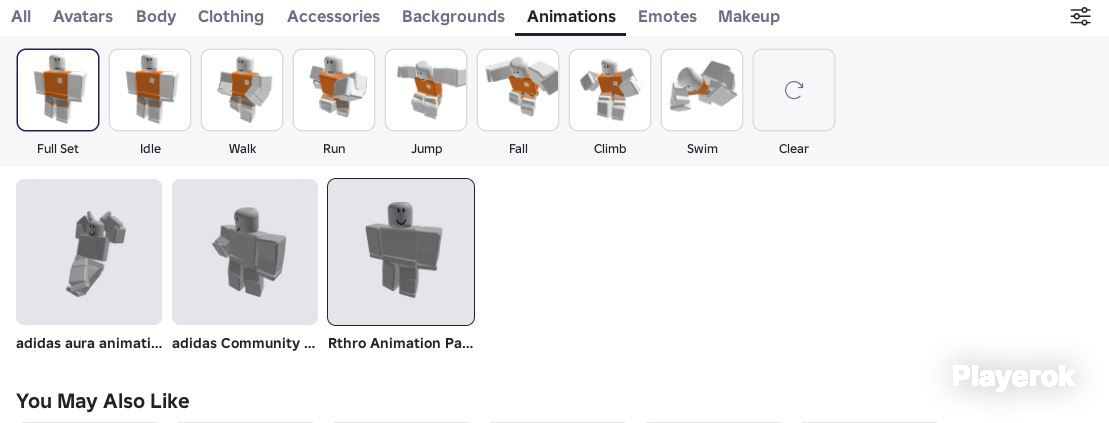Viewport: 1109px width, 423px height.
Task: Click the Full Set label text
Action: [58, 149]
